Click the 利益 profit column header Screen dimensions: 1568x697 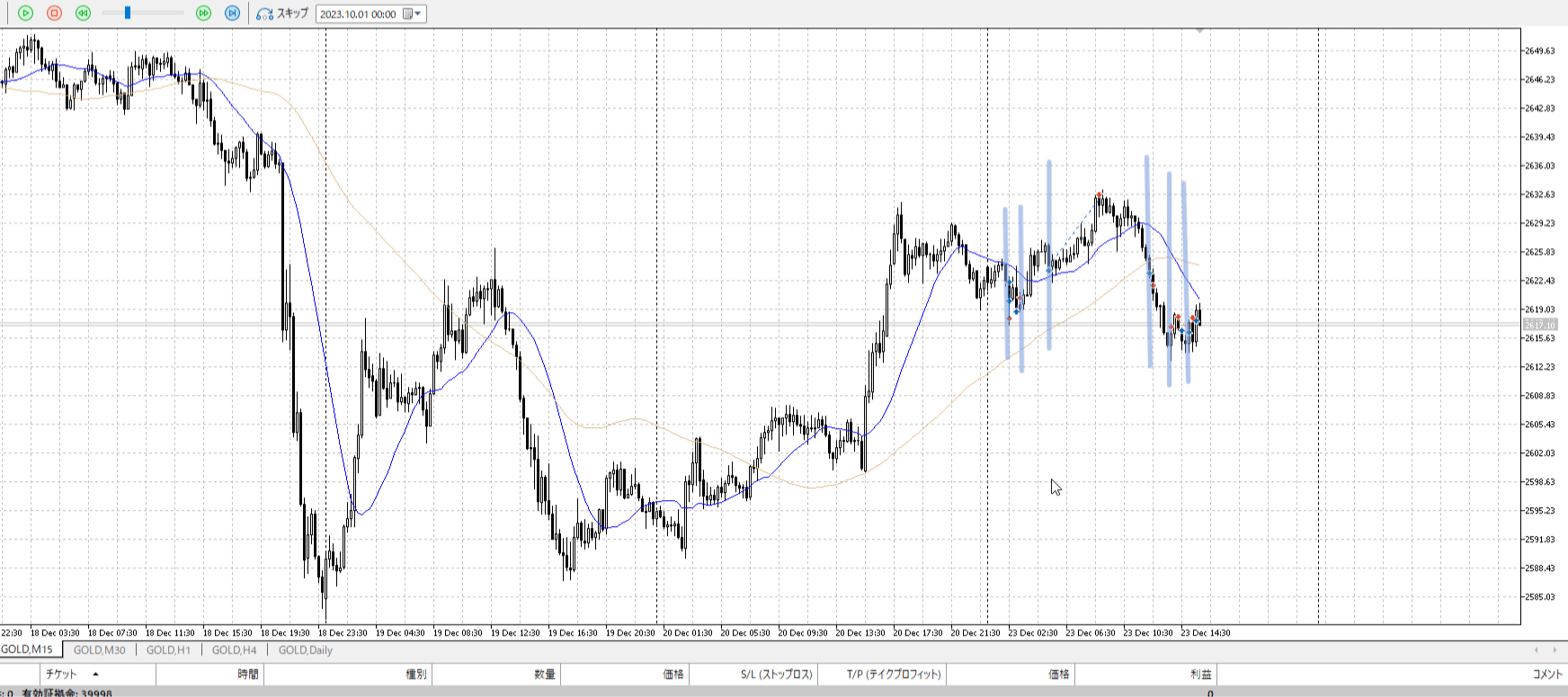1200,675
